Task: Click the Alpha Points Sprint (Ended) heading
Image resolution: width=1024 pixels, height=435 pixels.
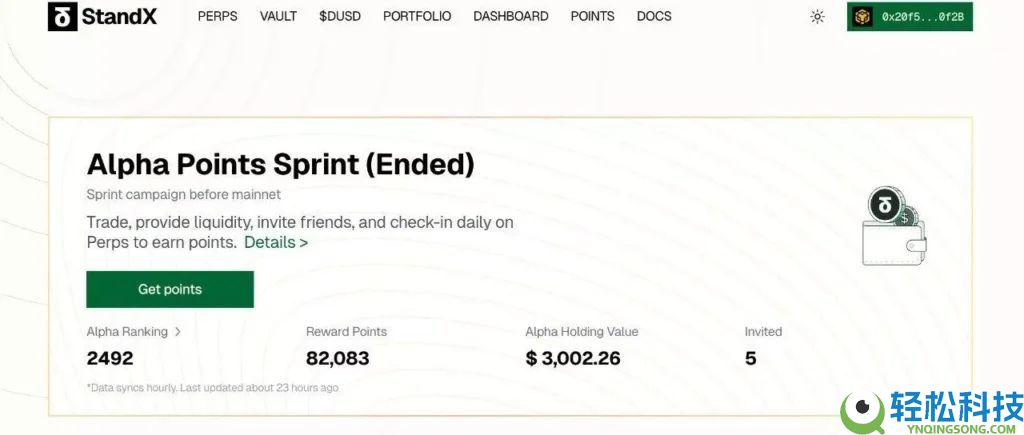Action: (x=280, y=164)
